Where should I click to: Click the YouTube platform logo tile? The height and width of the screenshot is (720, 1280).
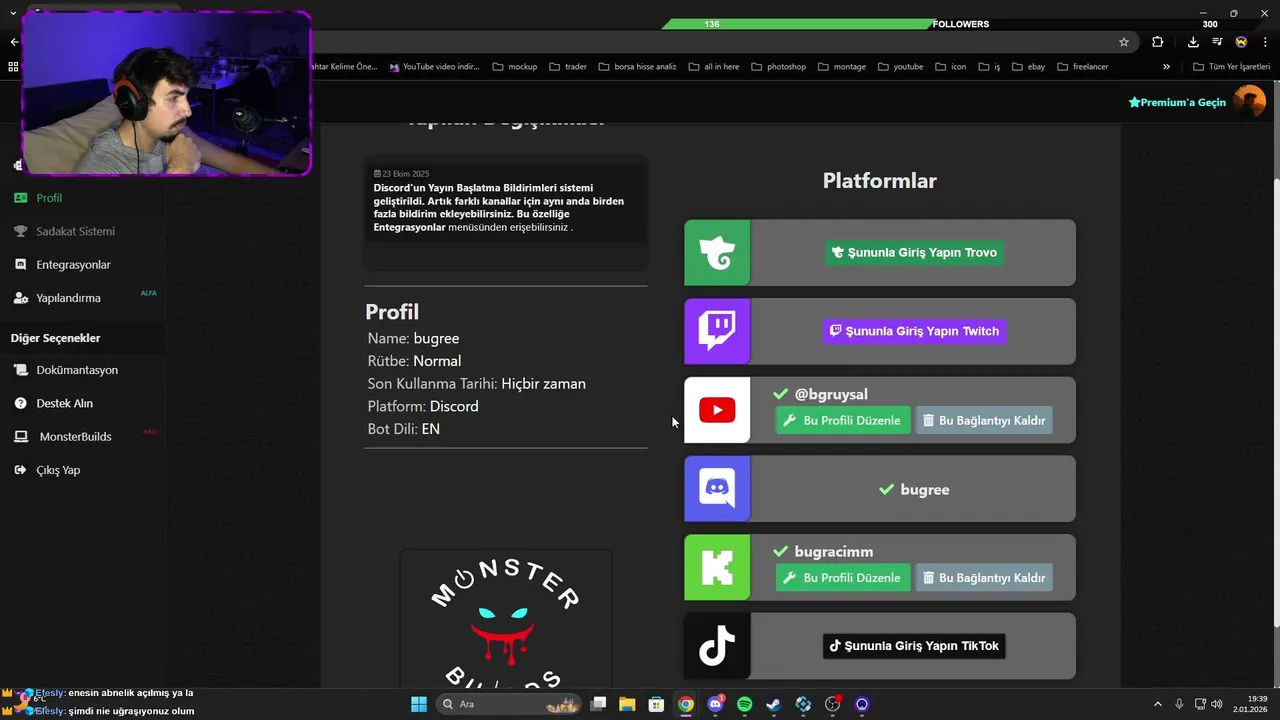(717, 410)
